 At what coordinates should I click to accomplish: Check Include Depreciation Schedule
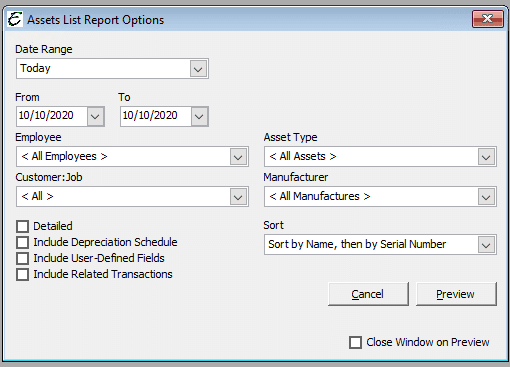point(22,242)
